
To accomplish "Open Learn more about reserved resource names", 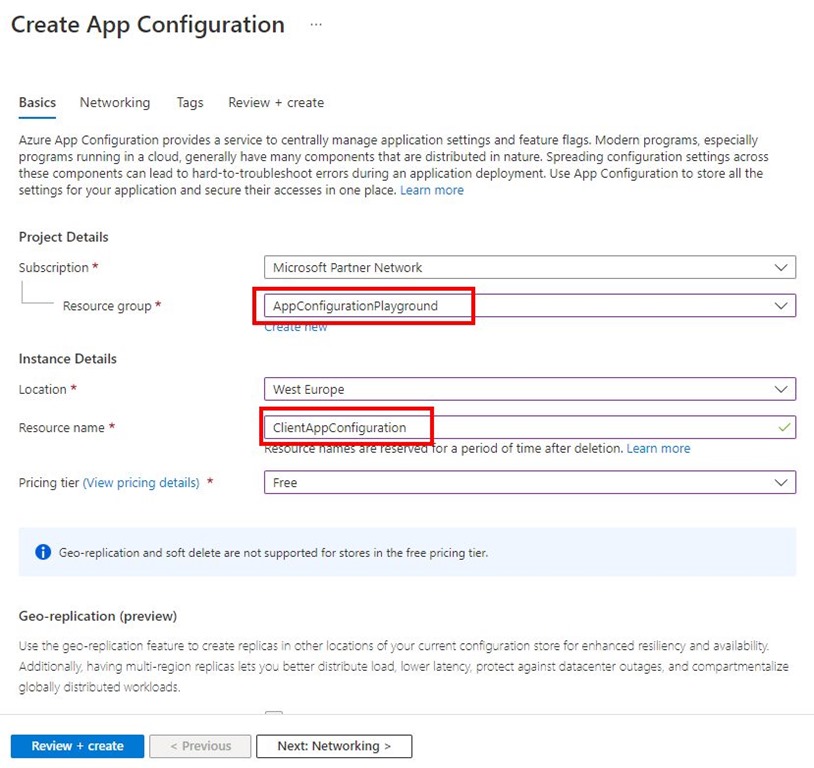I will point(658,449).
